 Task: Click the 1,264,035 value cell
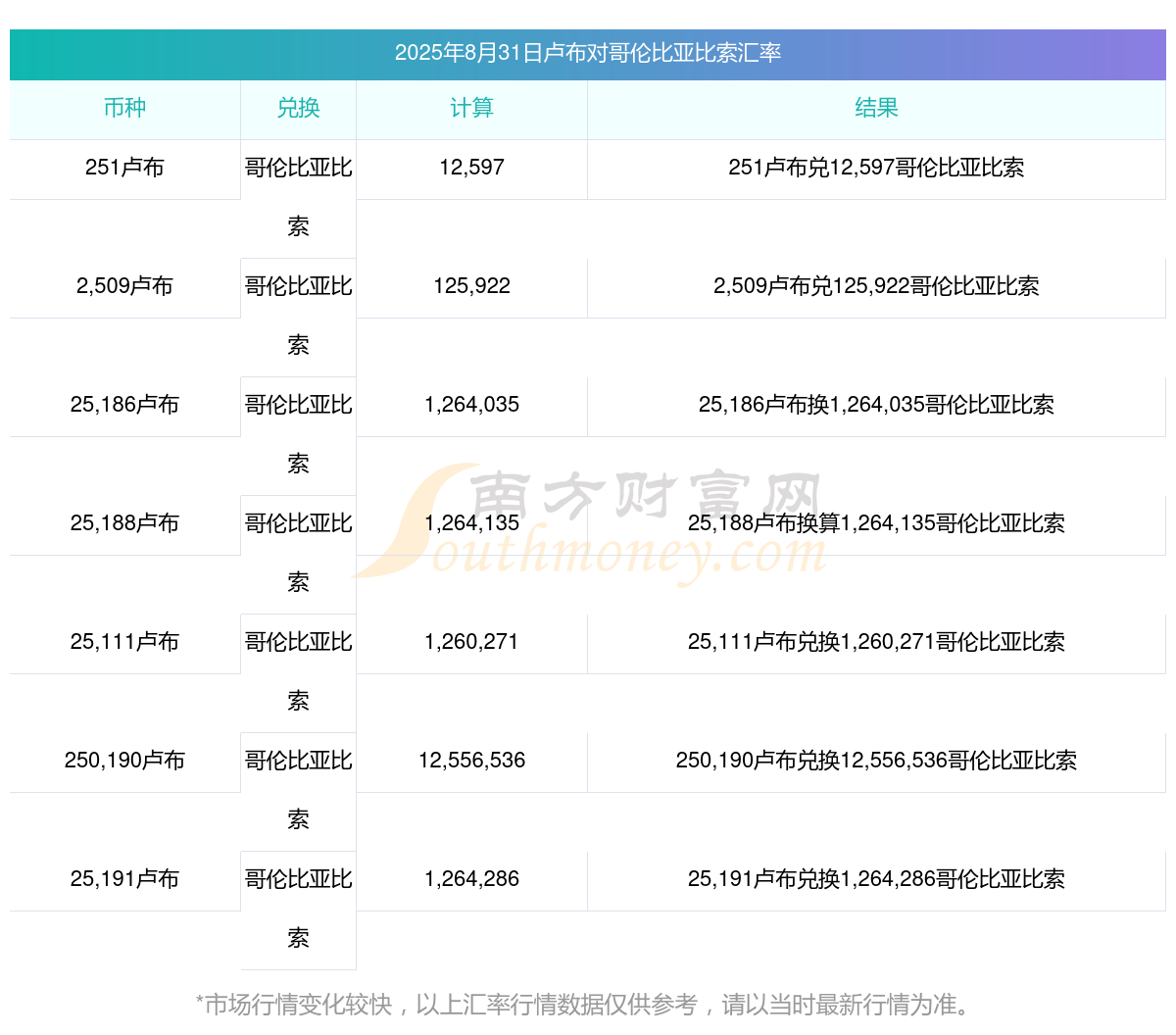[x=471, y=406]
